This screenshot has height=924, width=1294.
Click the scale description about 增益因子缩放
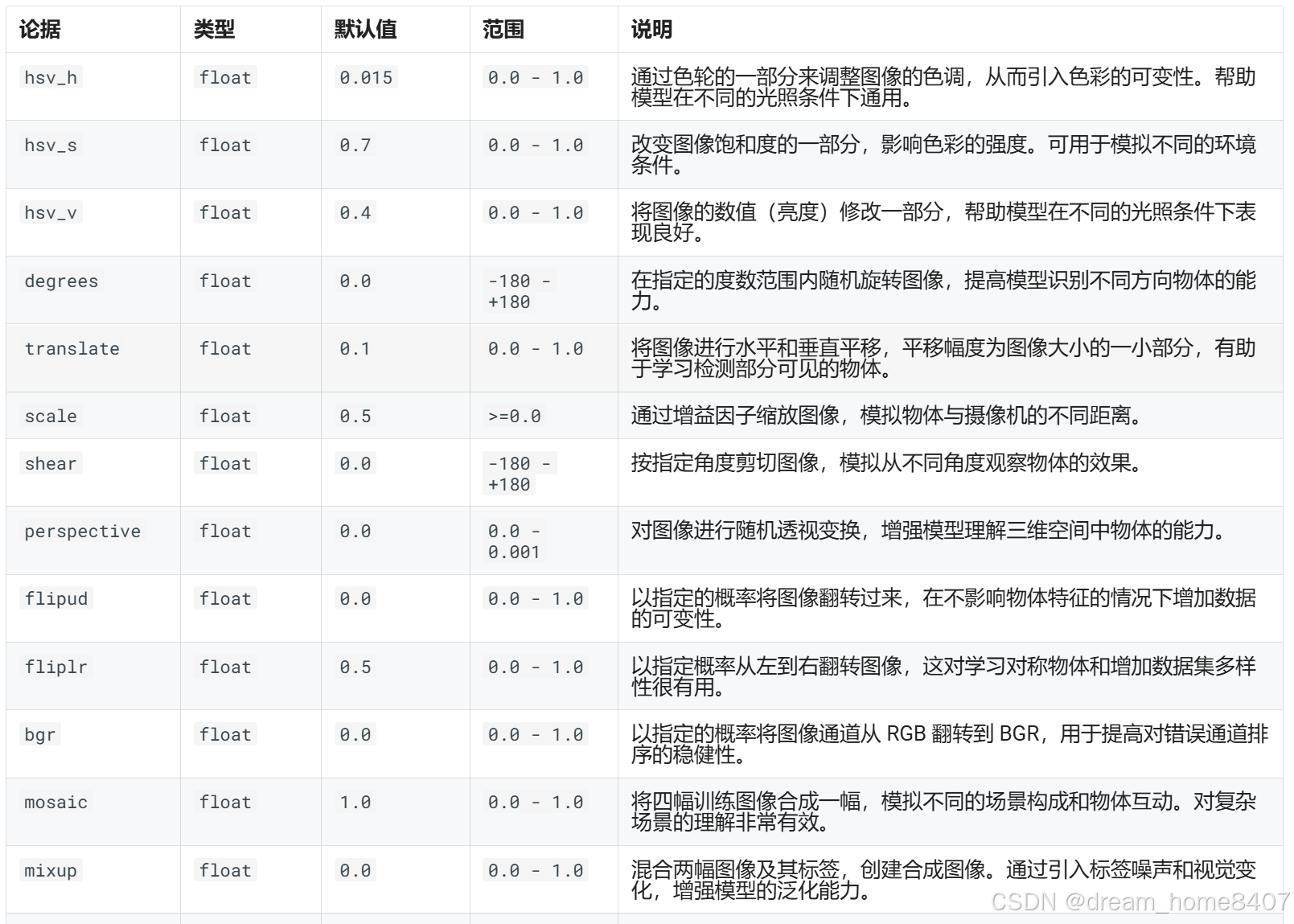[886, 416]
